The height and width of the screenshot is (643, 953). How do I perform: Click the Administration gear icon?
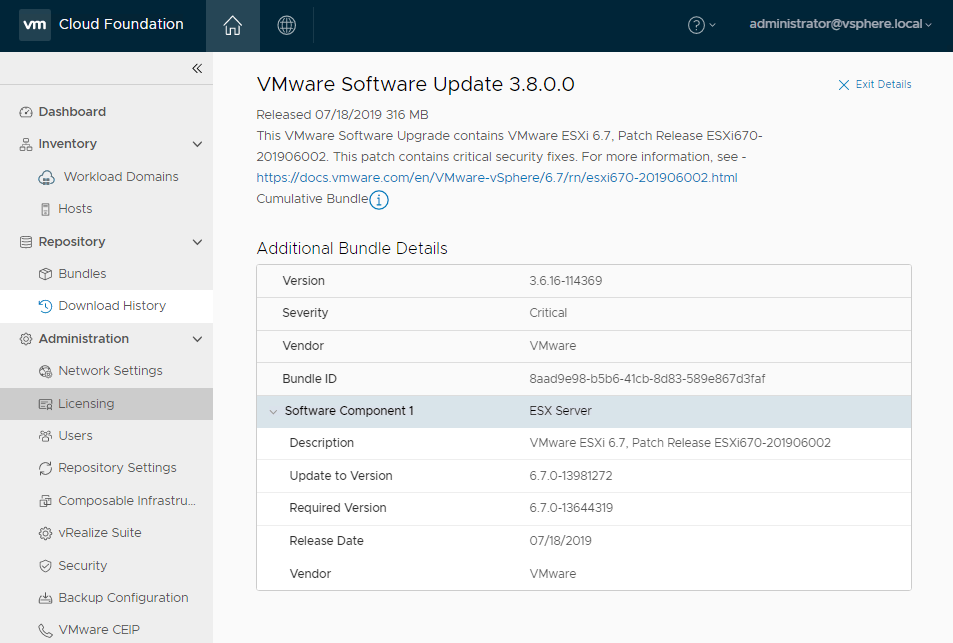(x=26, y=339)
